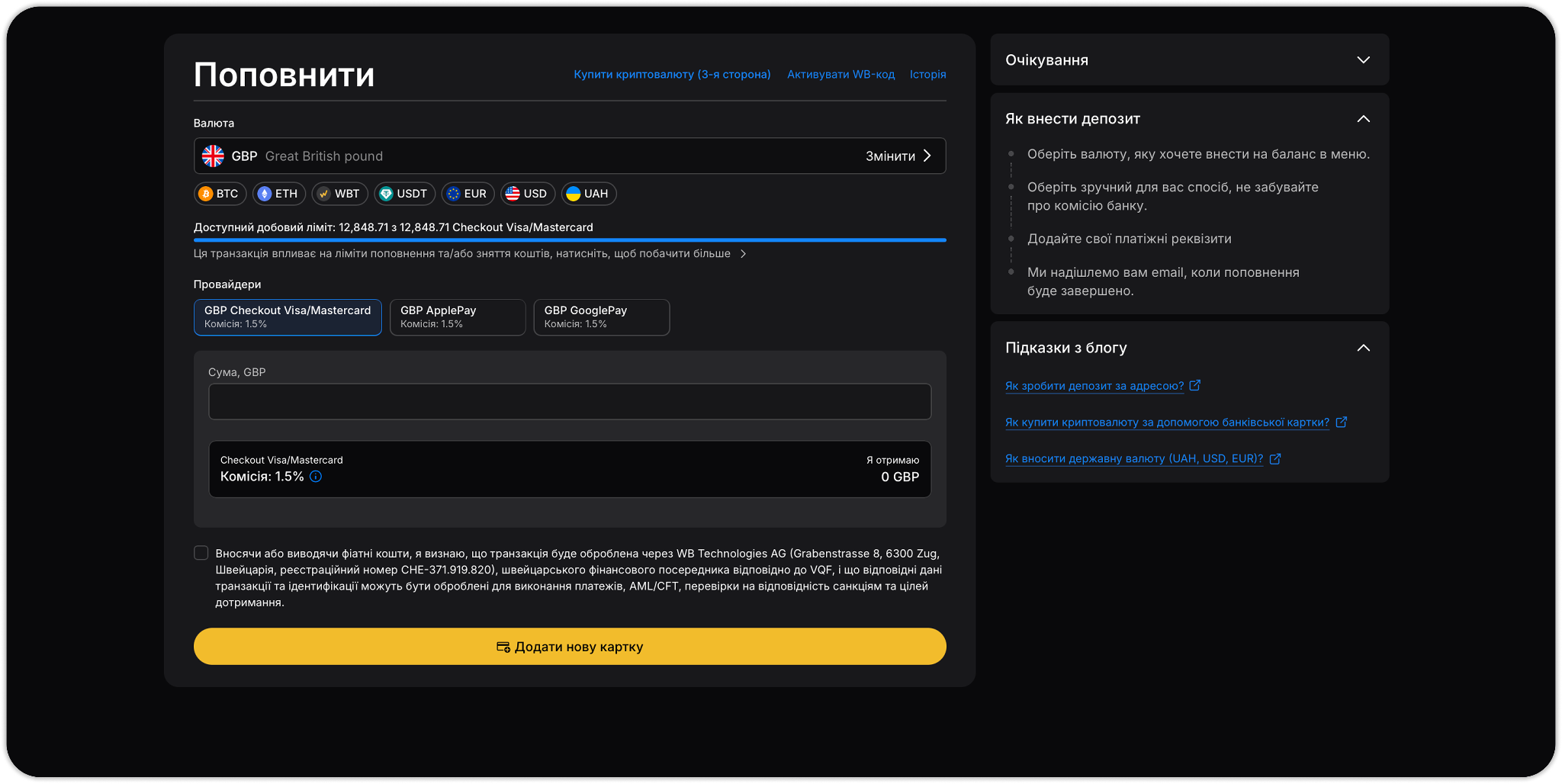Select the BTC currency chip
This screenshot has height=784, width=1562.
(220, 194)
